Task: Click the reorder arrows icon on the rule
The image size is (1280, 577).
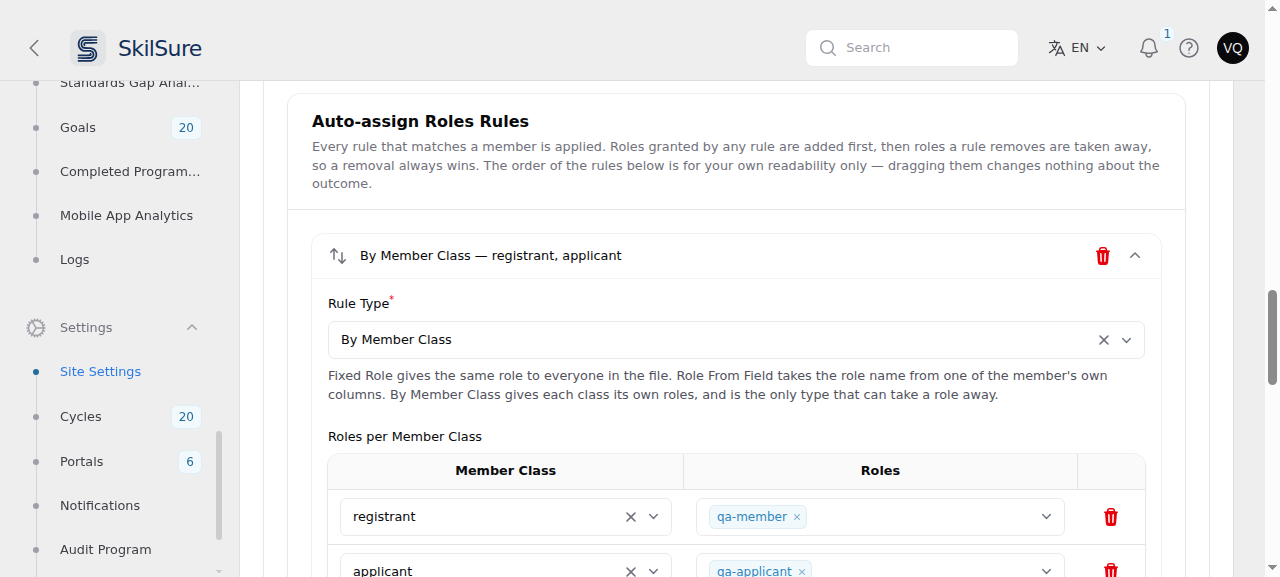Action: (x=338, y=256)
